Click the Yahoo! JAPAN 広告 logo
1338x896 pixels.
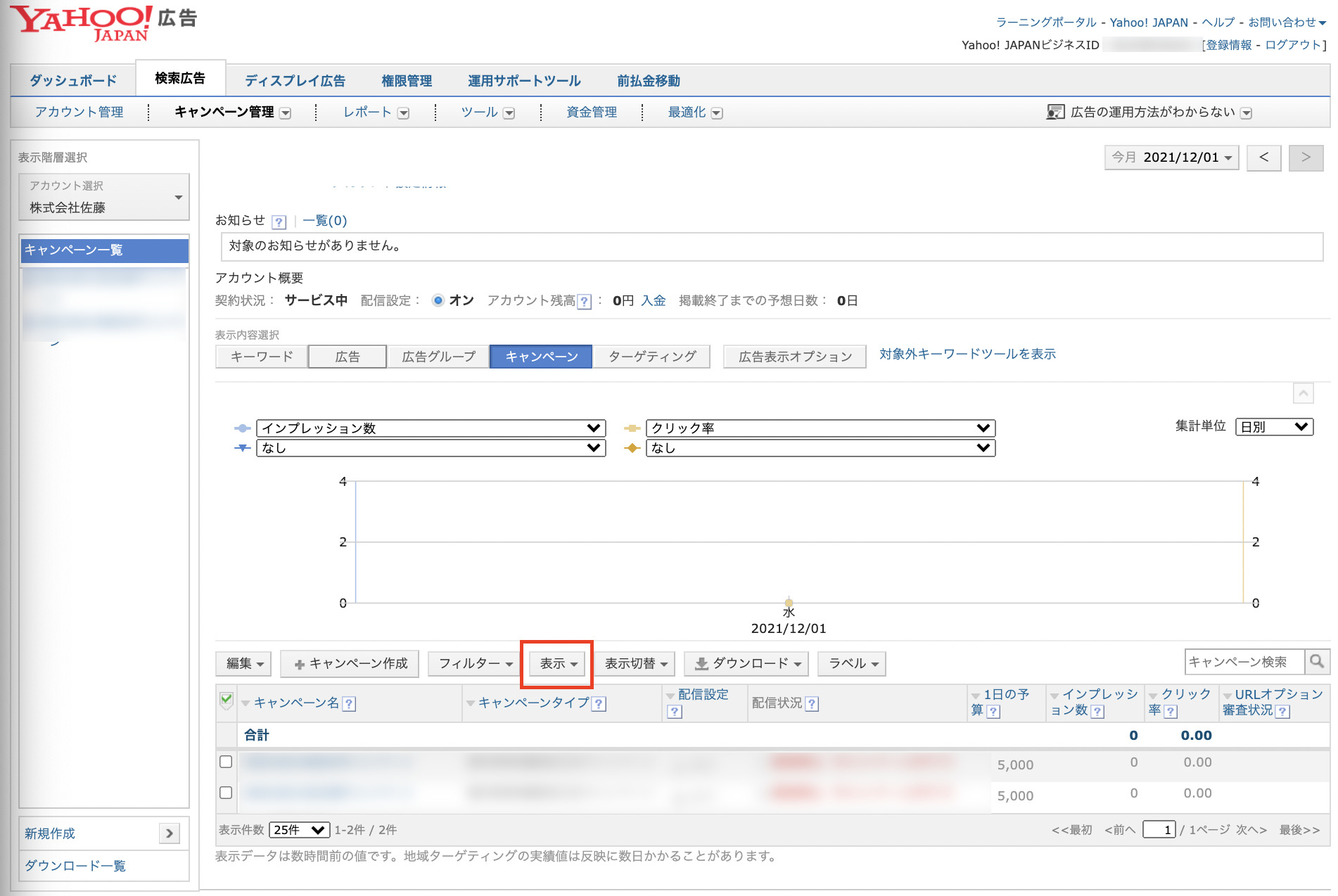coord(103,24)
